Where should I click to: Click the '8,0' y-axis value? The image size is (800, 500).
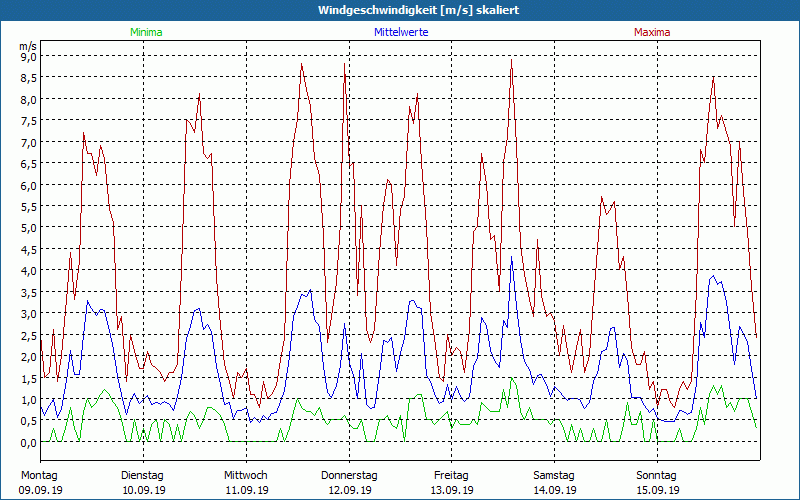click(29, 99)
